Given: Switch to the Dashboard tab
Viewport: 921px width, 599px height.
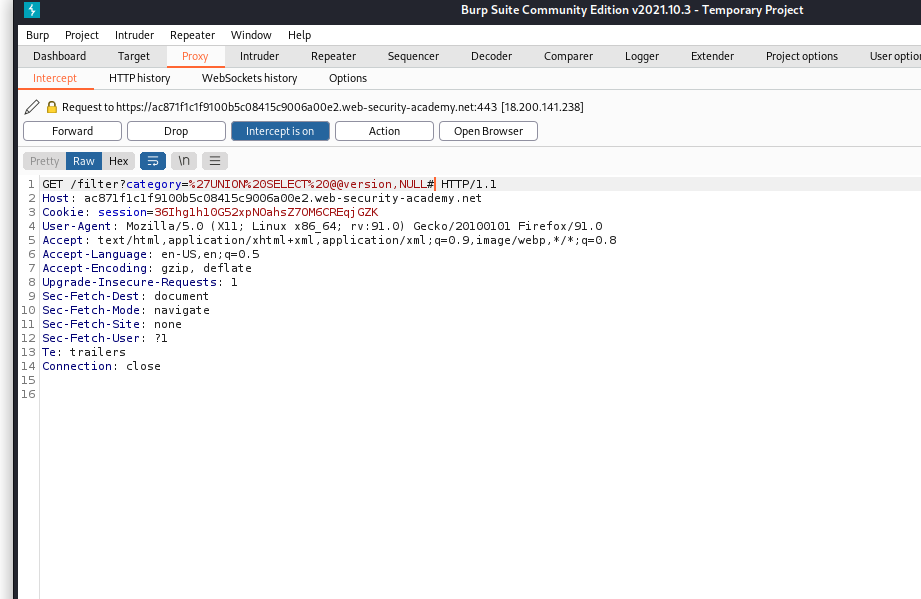Looking at the screenshot, I should tap(59, 56).
